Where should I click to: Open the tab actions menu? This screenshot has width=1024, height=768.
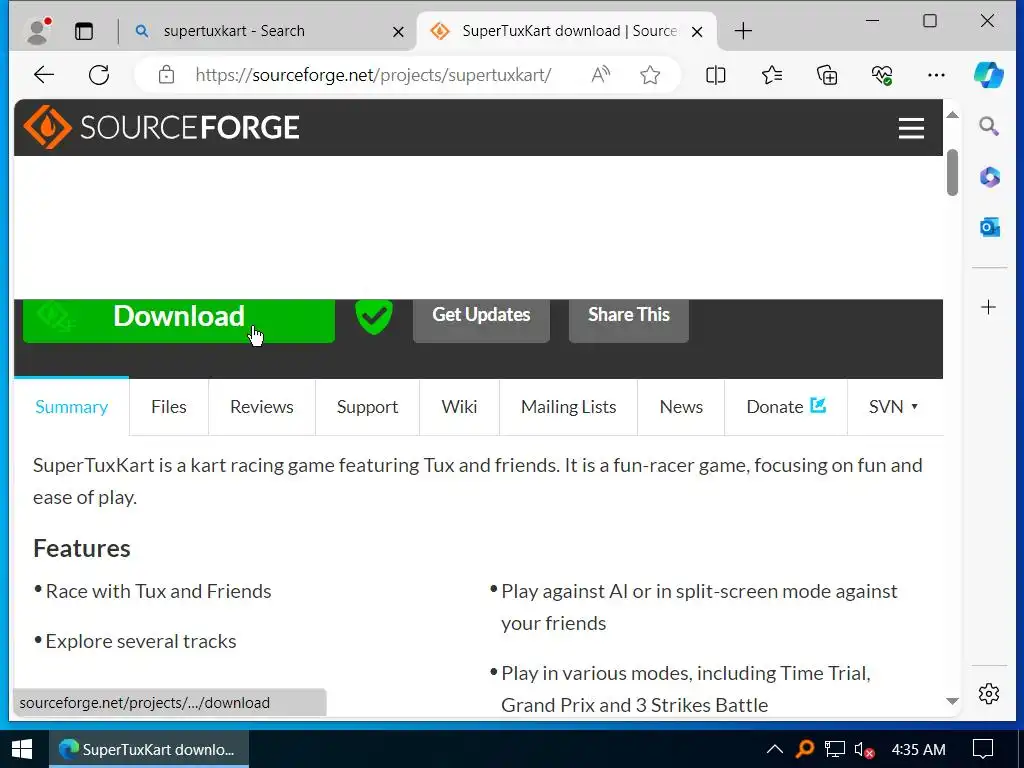(x=84, y=31)
